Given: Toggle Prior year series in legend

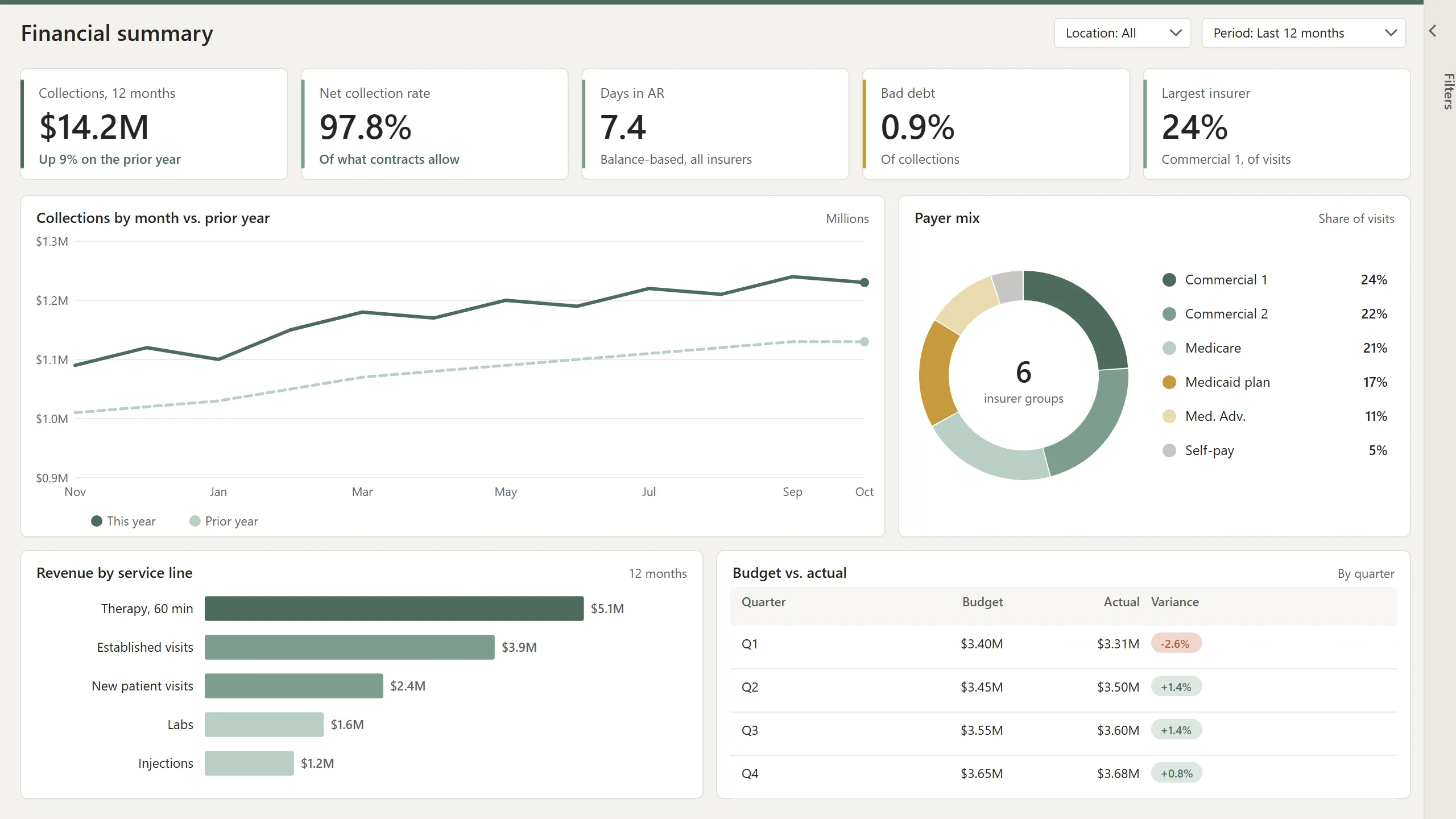Looking at the screenshot, I should 224,521.
